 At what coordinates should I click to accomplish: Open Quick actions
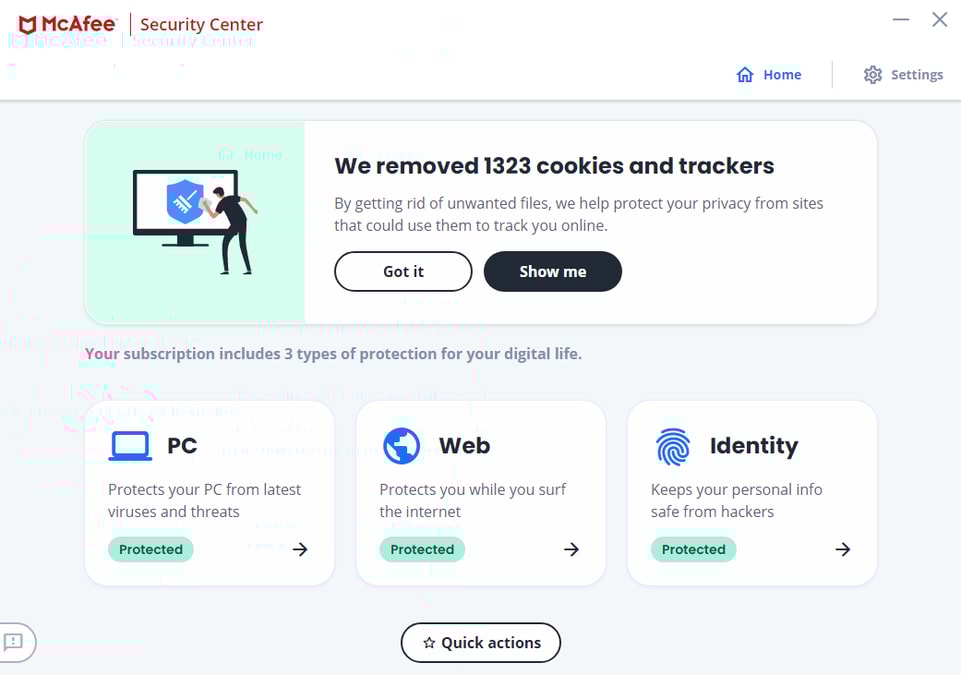click(480, 643)
